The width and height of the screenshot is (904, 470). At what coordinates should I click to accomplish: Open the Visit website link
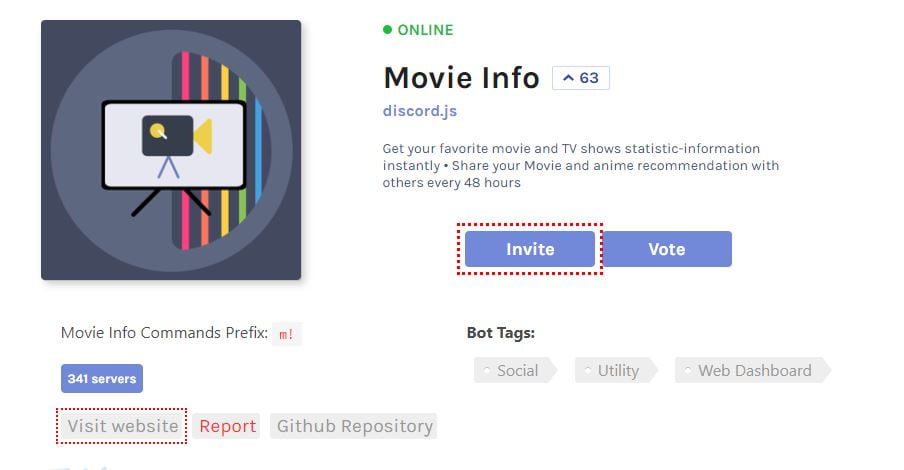(122, 426)
